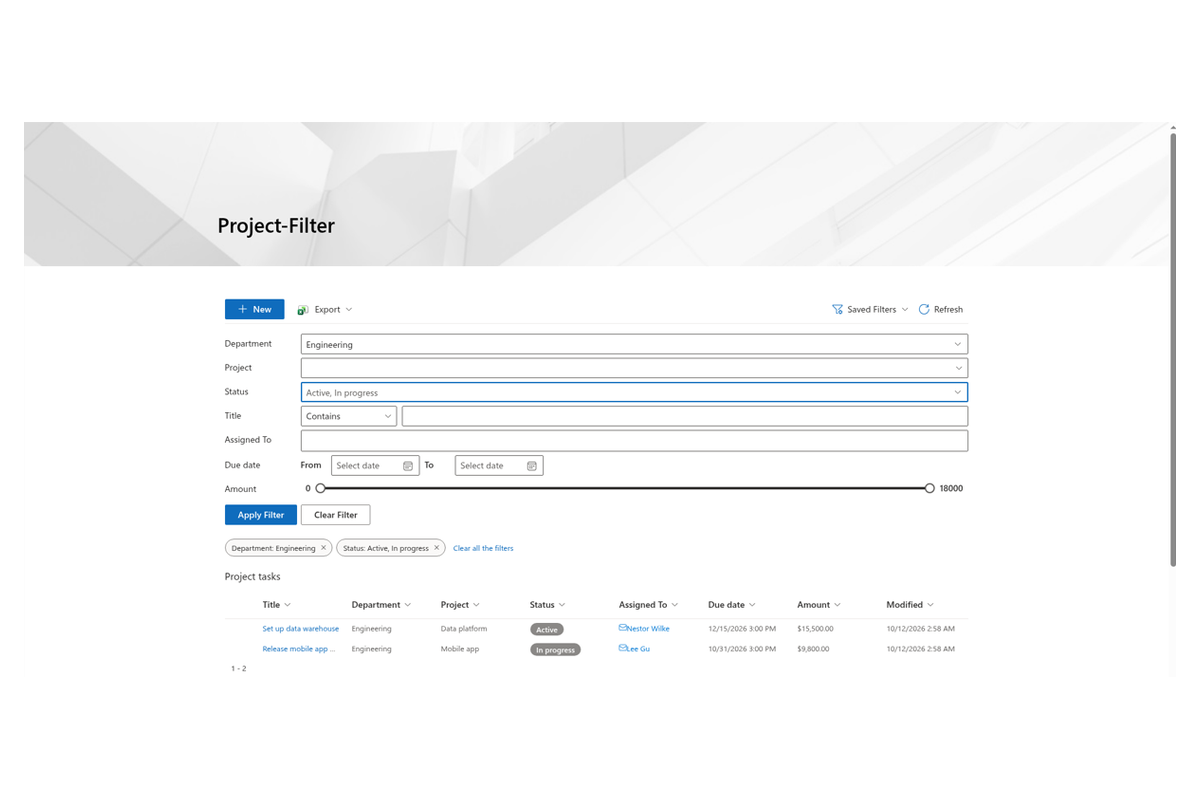Open the empty Project dropdown
The width and height of the screenshot is (1200, 800).
(634, 368)
